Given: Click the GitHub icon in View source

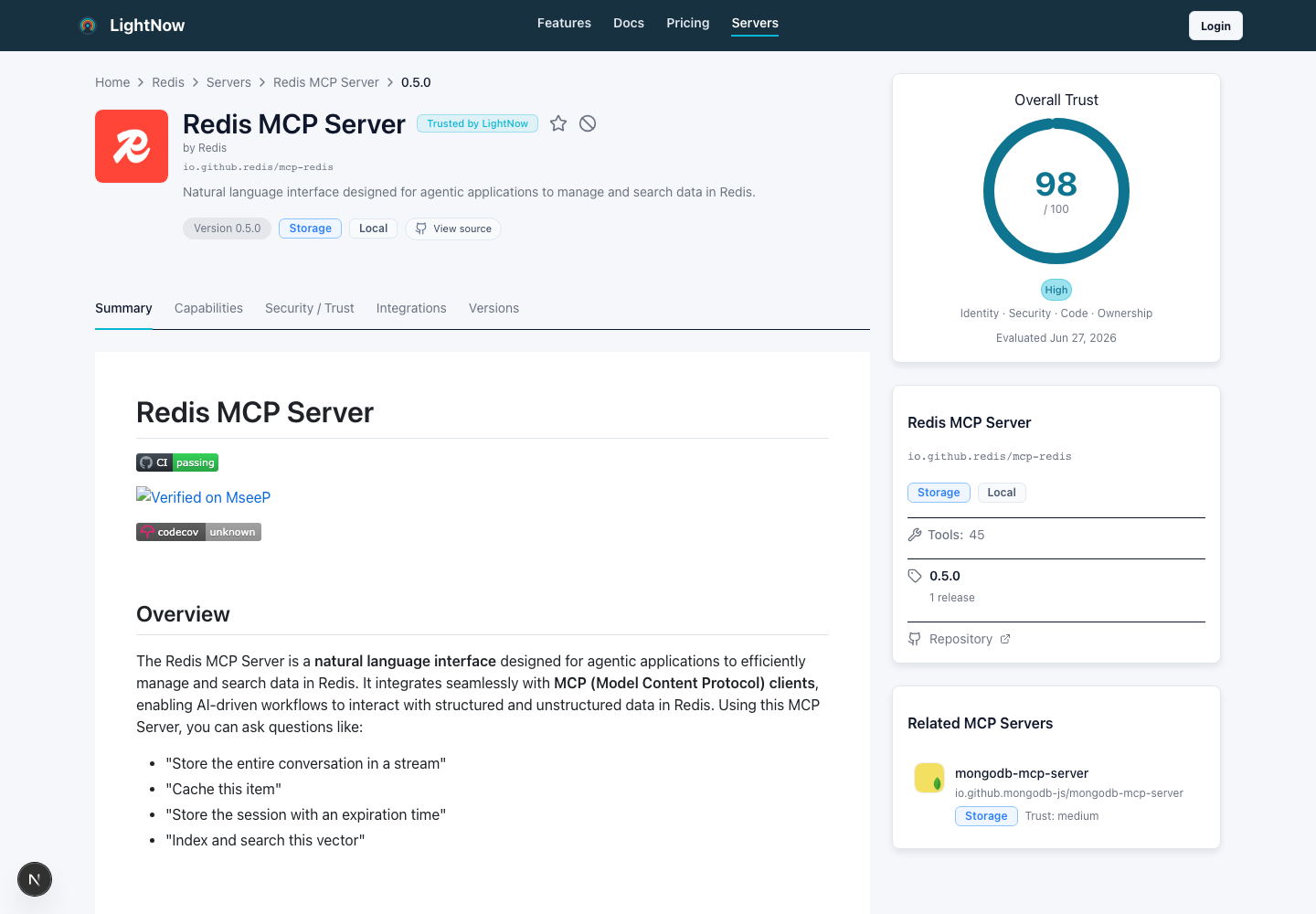Looking at the screenshot, I should (421, 228).
